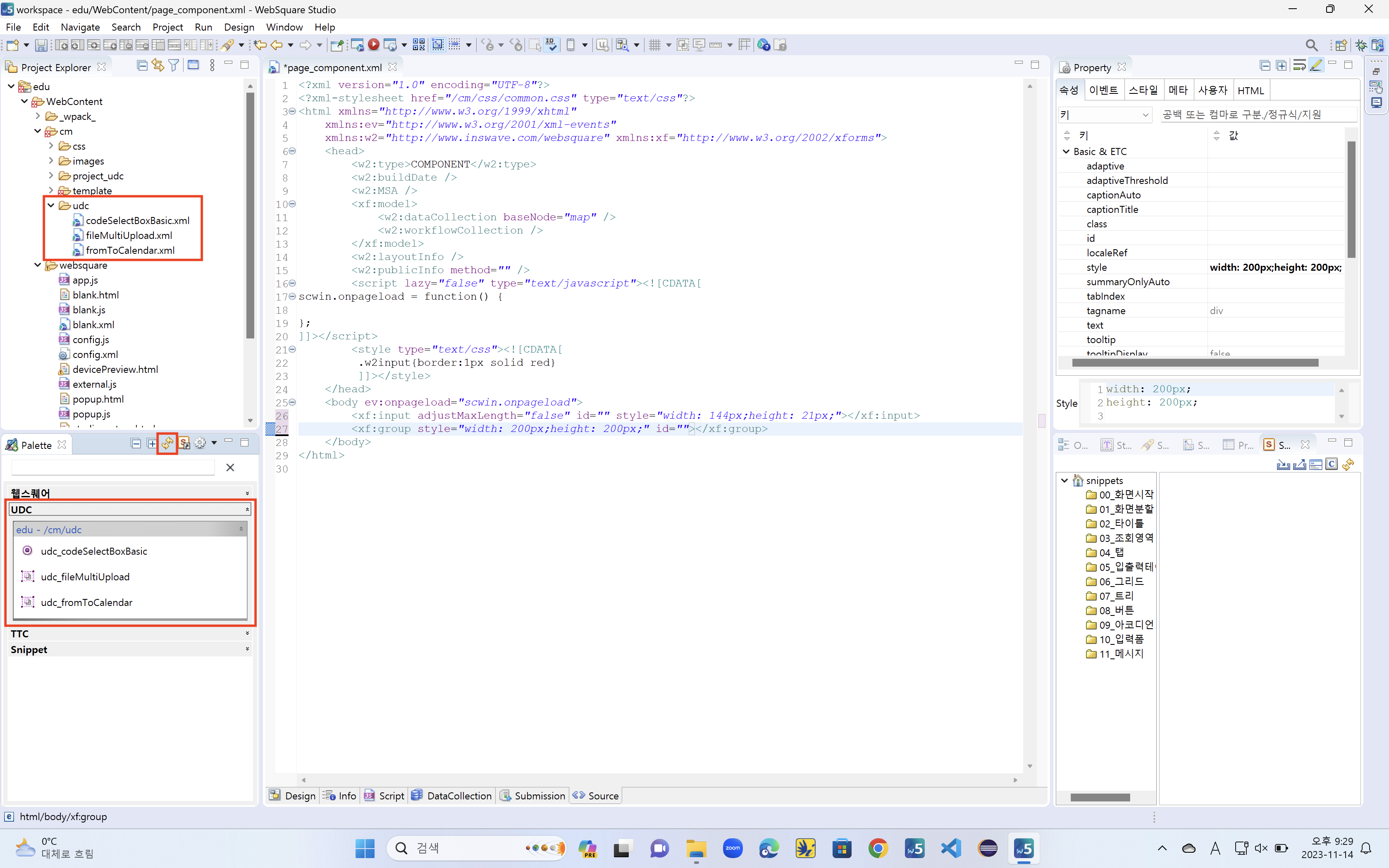Select udc_fileMultiUpload in the Palette

click(x=85, y=576)
